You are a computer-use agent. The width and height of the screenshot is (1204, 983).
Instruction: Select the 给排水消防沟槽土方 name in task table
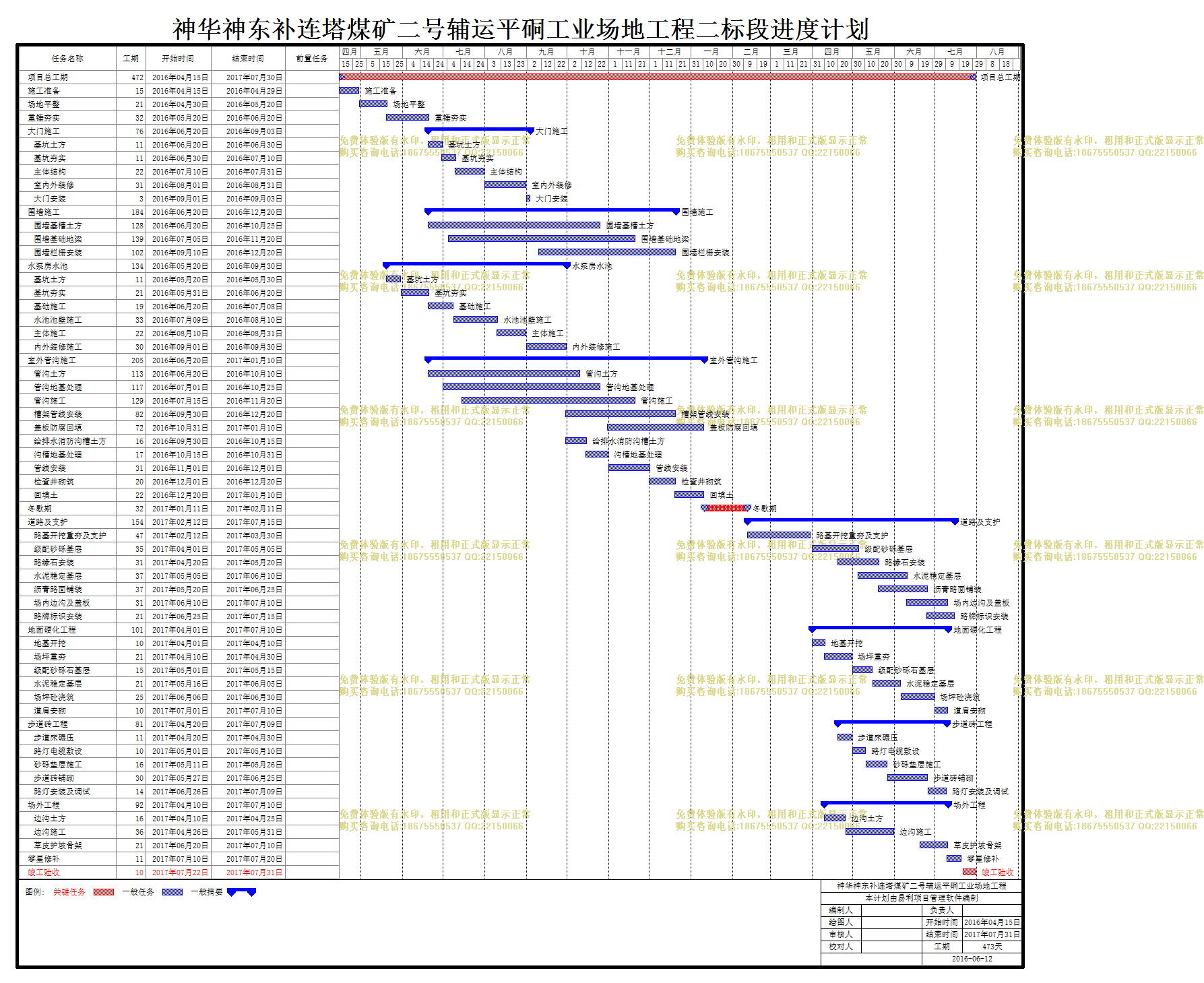point(70,441)
